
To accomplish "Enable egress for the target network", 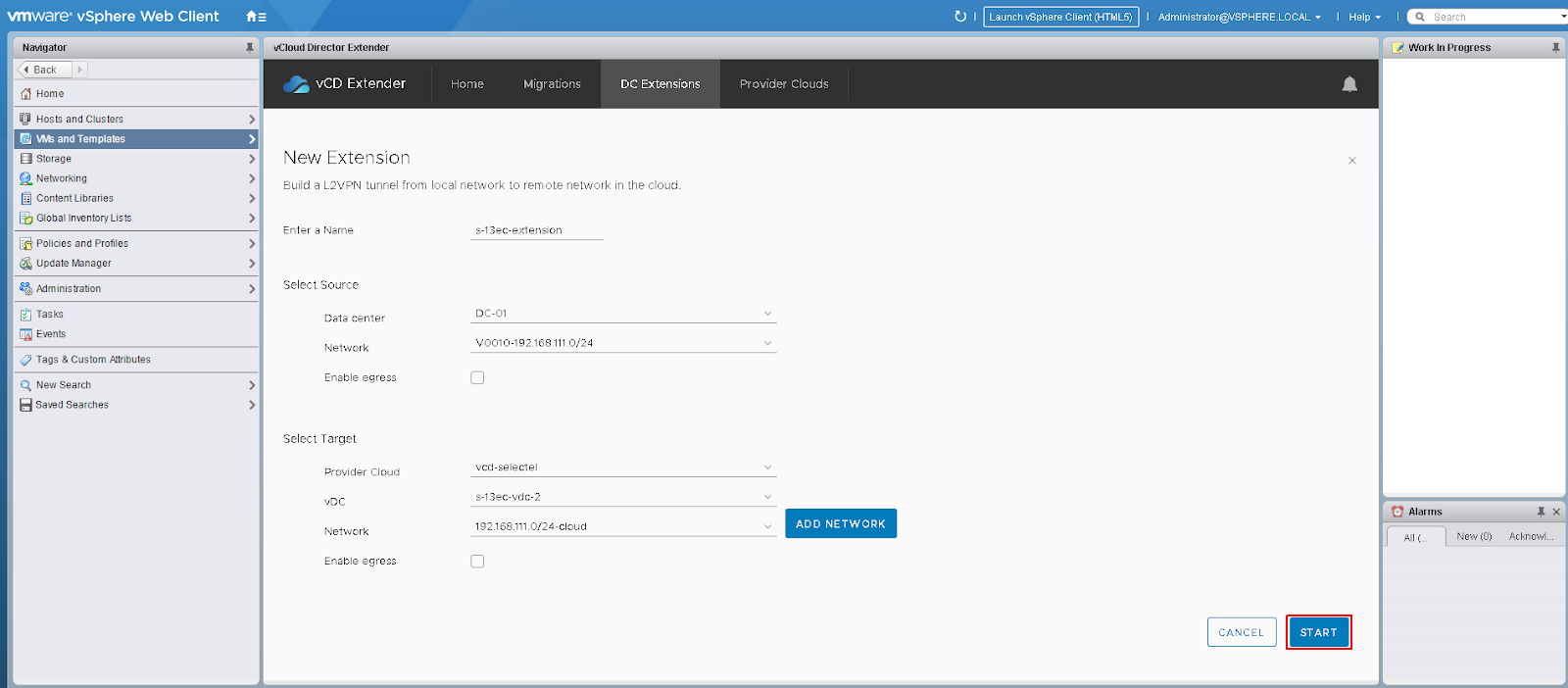I will pyautogui.click(x=477, y=562).
